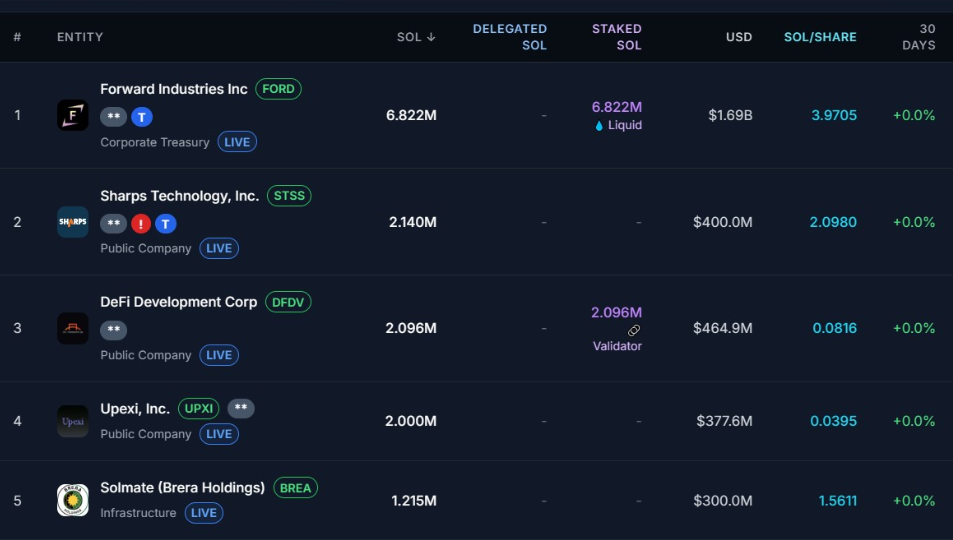Viewport: 953px width, 540px height.
Task: Click the Forward Industries logo icon
Action: click(x=73, y=115)
